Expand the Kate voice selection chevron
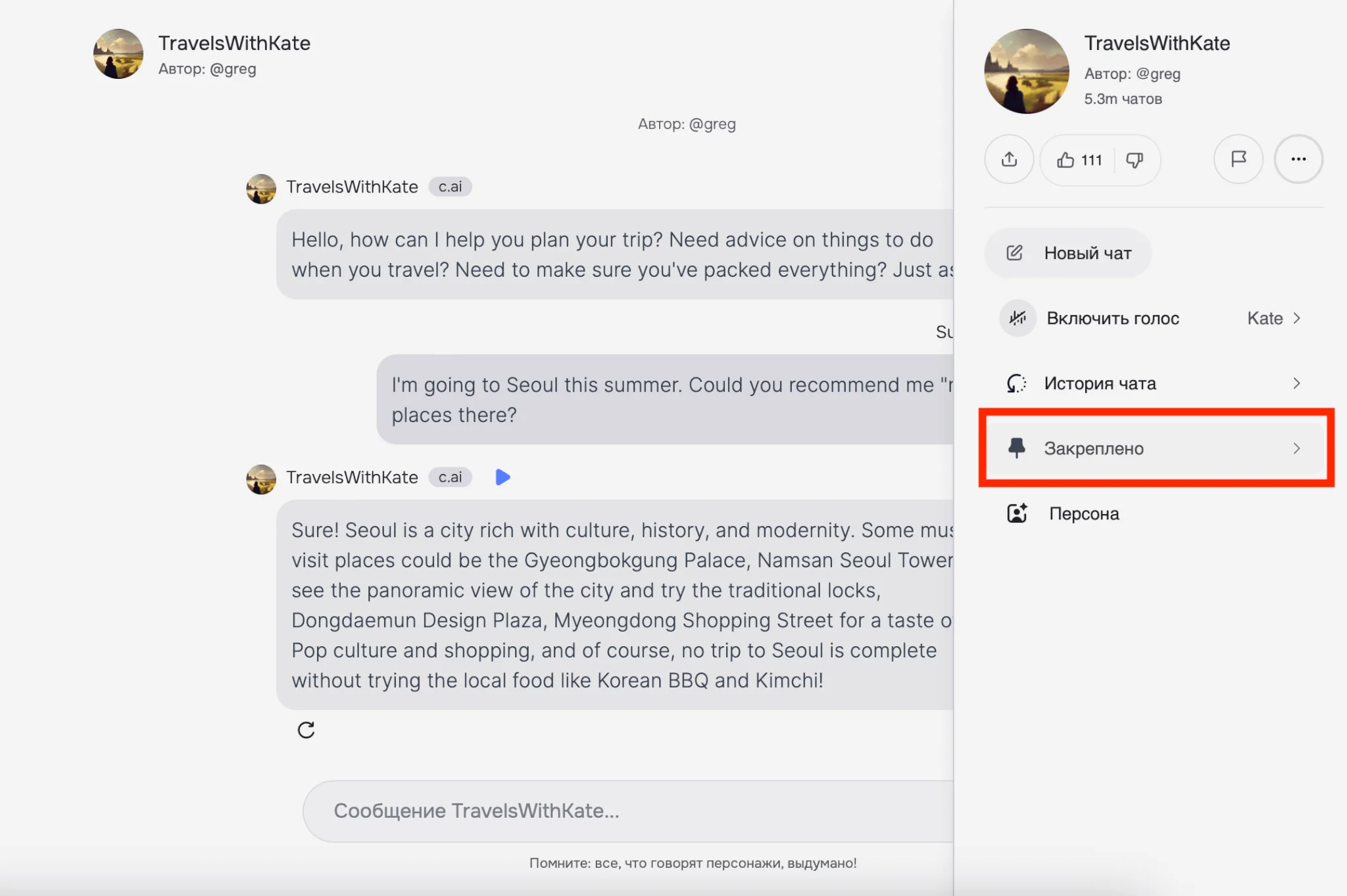Screen dimensions: 1347x896 click(x=1296, y=318)
